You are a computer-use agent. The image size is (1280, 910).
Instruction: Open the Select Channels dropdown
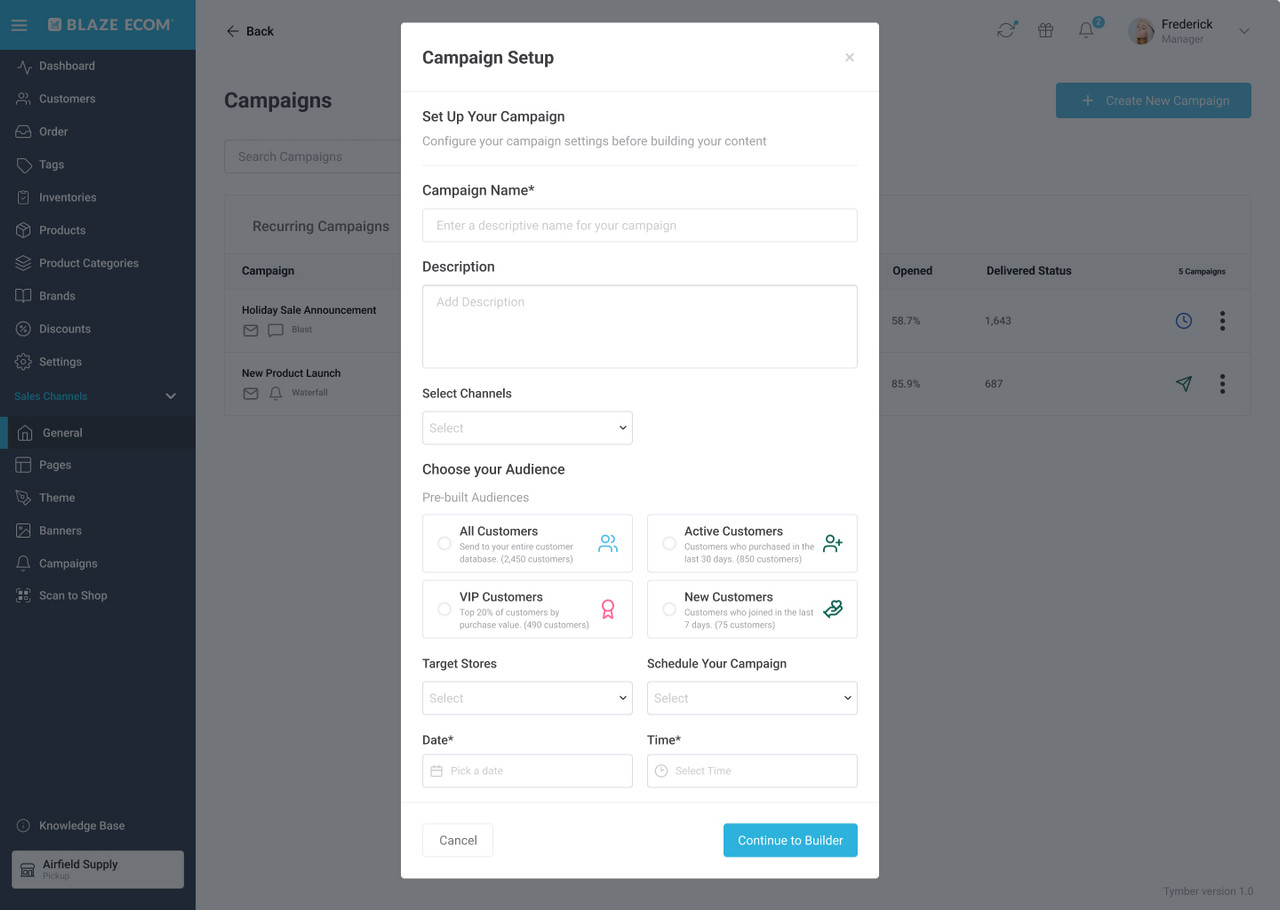click(x=527, y=428)
